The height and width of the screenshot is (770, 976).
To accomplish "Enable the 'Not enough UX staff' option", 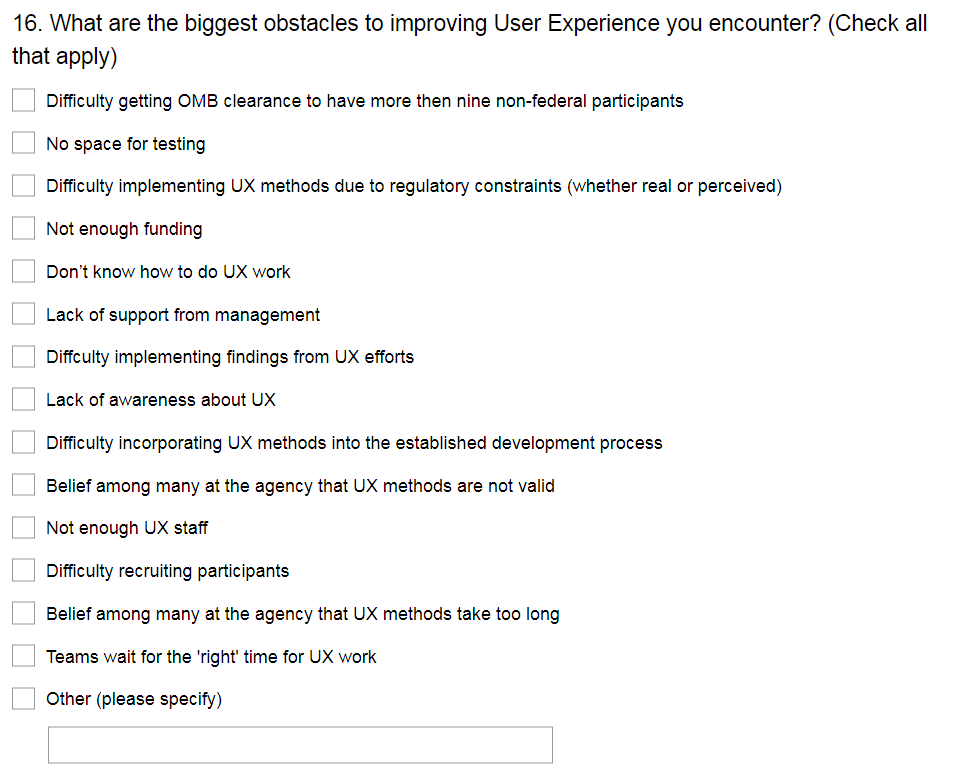I will [24, 528].
